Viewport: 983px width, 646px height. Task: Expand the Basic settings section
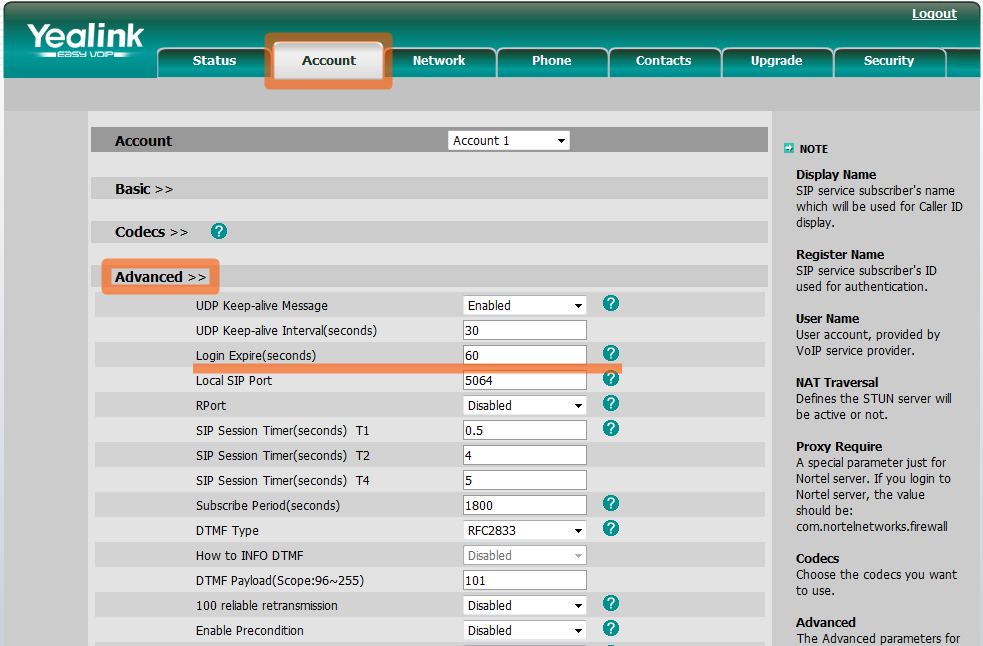[144, 189]
